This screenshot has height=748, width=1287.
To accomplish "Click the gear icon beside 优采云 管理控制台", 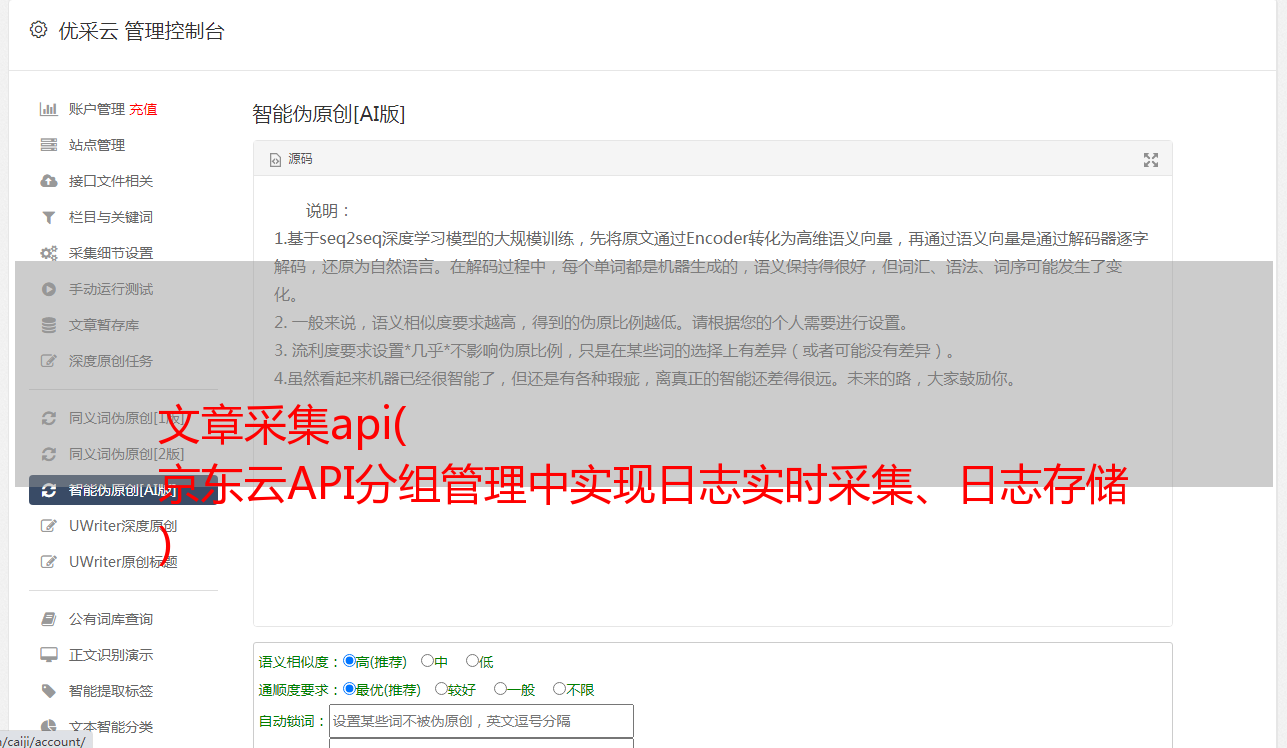I will click(x=38, y=30).
